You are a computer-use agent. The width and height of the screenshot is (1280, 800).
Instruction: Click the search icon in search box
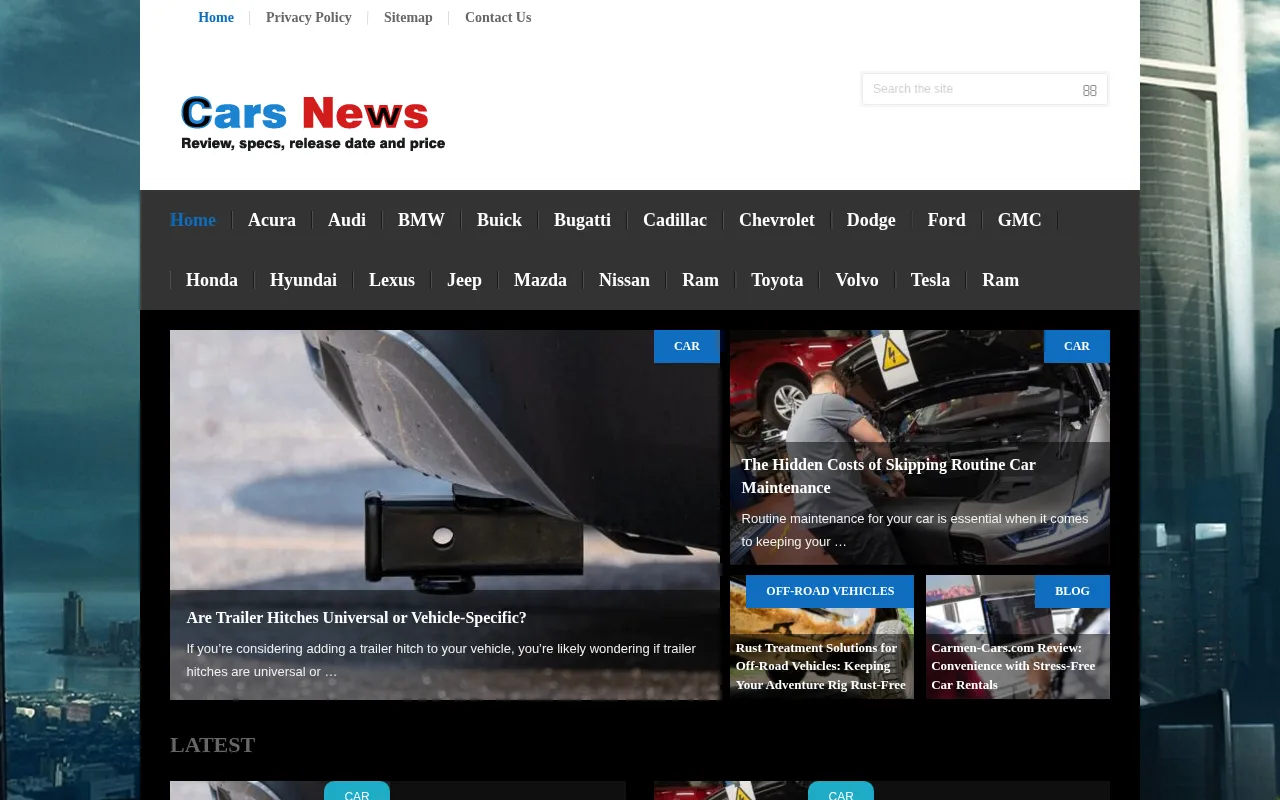(1089, 90)
